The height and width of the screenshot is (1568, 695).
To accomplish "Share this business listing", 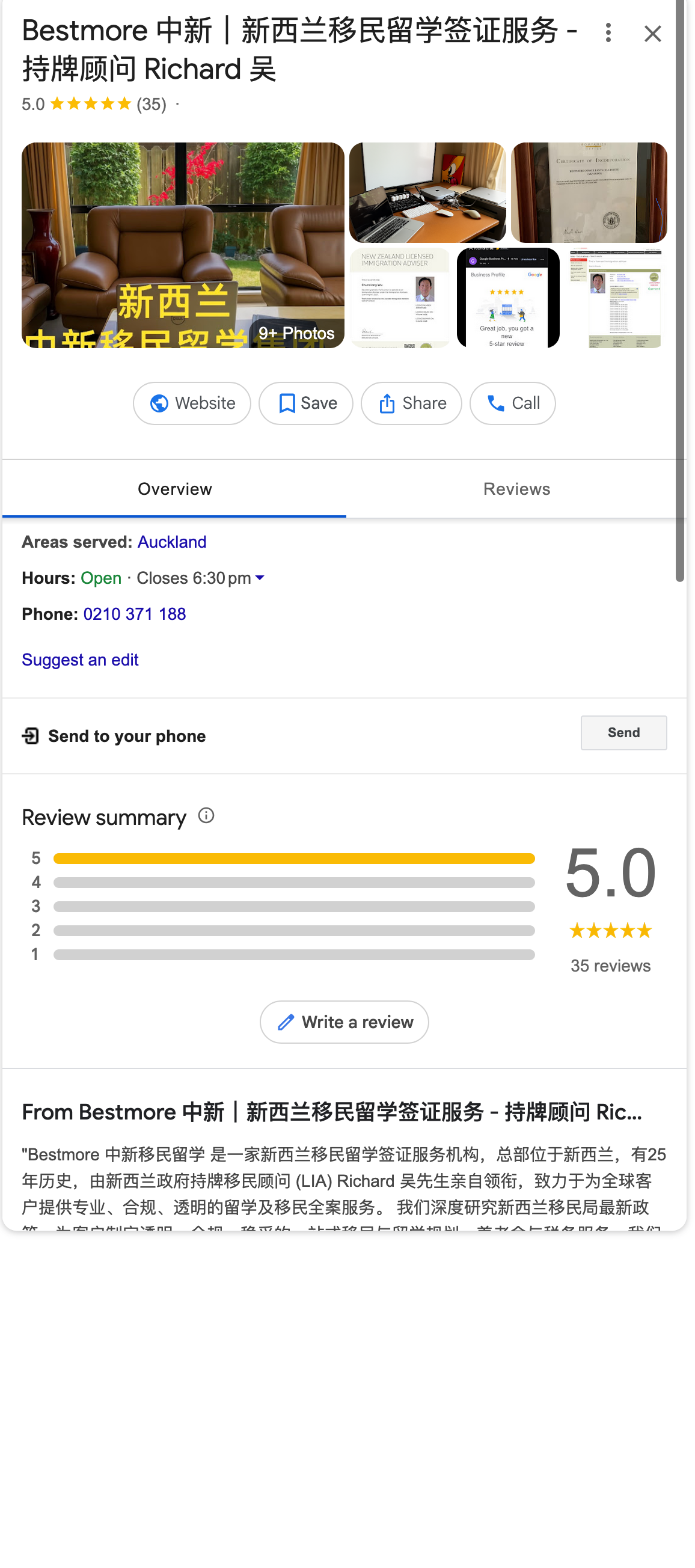I will click(x=411, y=403).
